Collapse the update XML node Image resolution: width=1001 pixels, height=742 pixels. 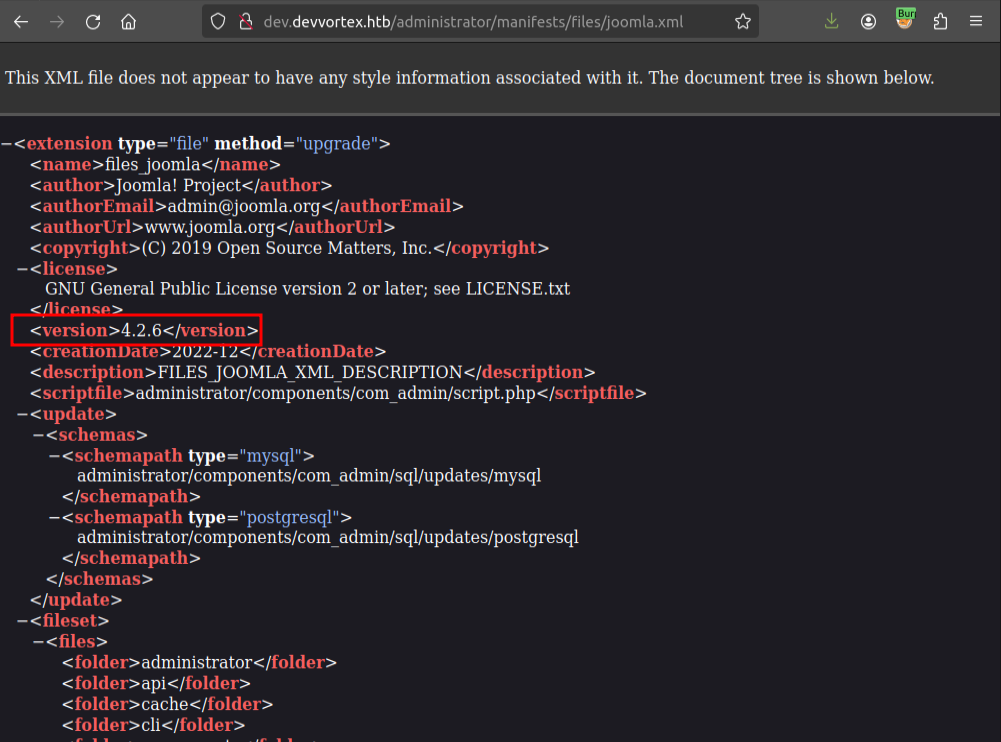(22, 414)
